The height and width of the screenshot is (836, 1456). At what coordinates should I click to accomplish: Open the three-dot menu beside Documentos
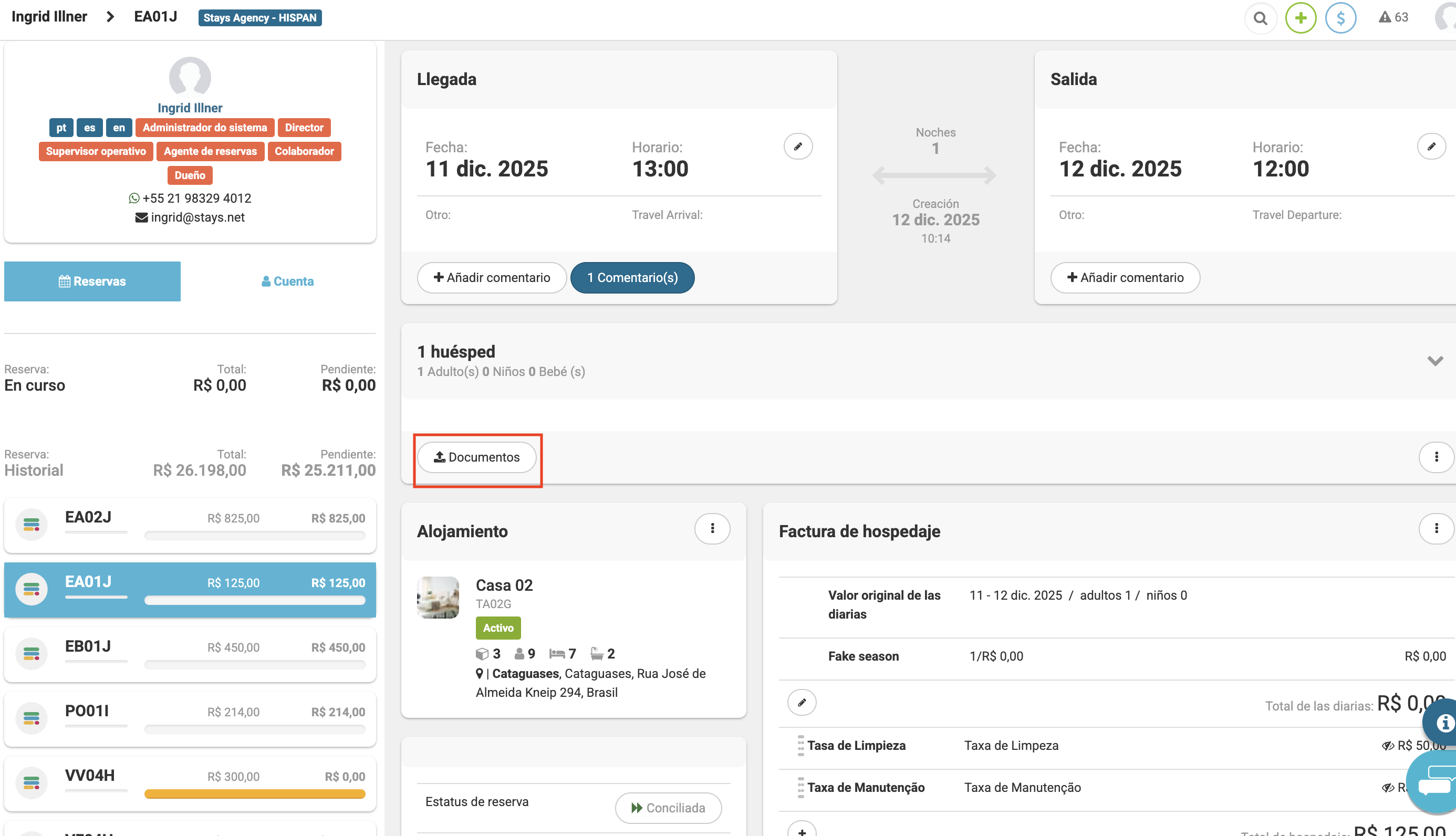coord(1436,457)
